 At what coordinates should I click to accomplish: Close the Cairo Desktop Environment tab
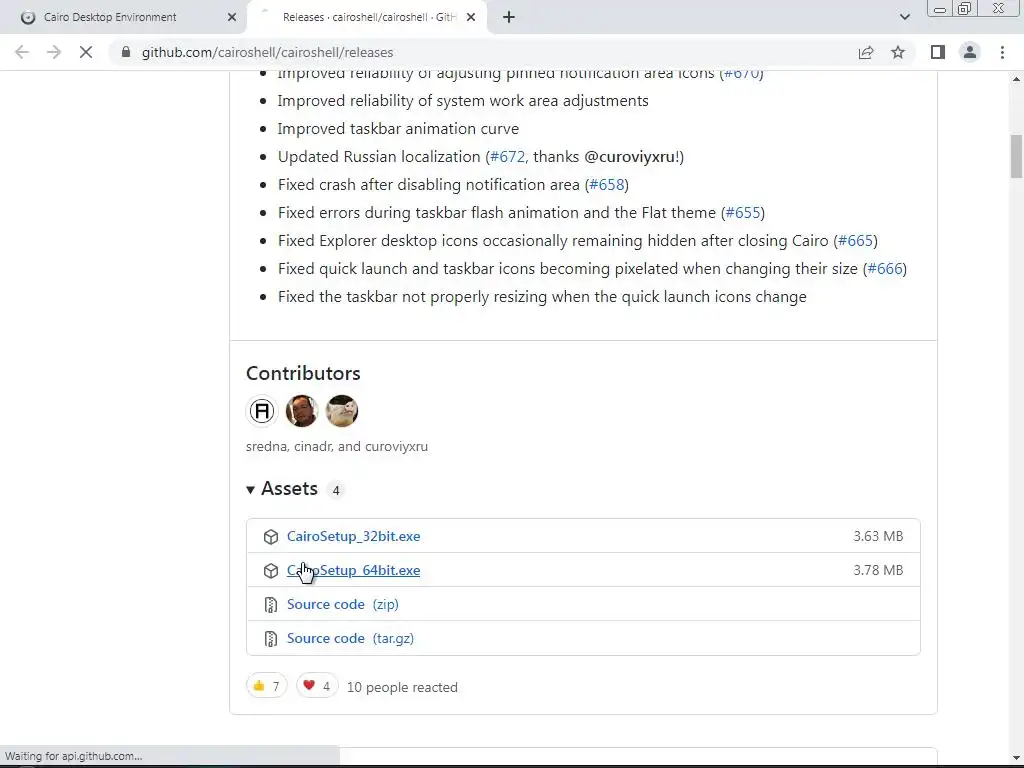tap(232, 17)
